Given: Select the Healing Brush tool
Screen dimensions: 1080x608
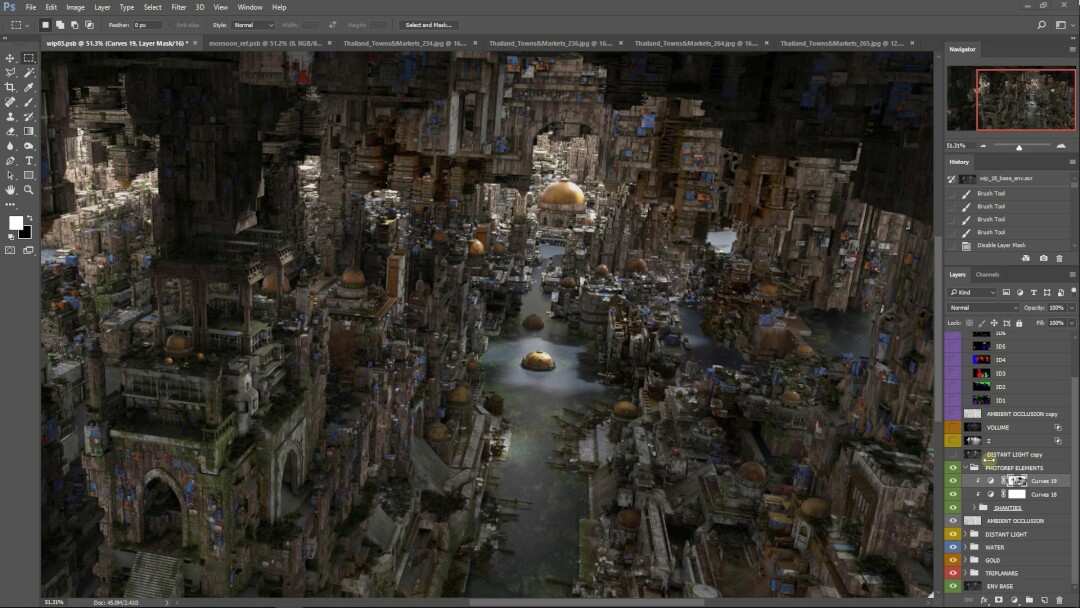Looking at the screenshot, I should click(10, 102).
